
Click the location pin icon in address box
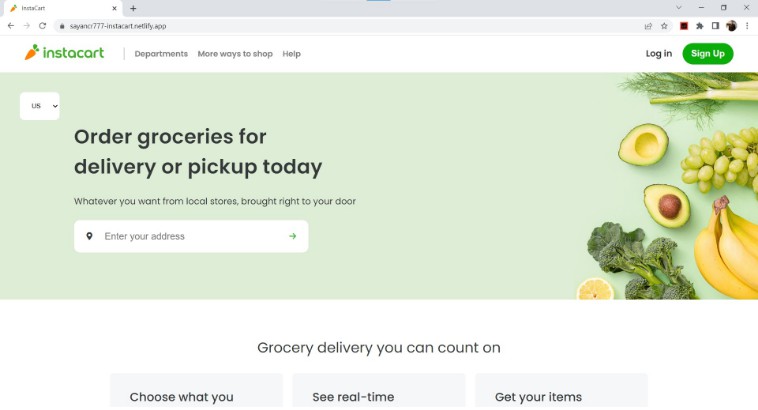[x=89, y=236]
